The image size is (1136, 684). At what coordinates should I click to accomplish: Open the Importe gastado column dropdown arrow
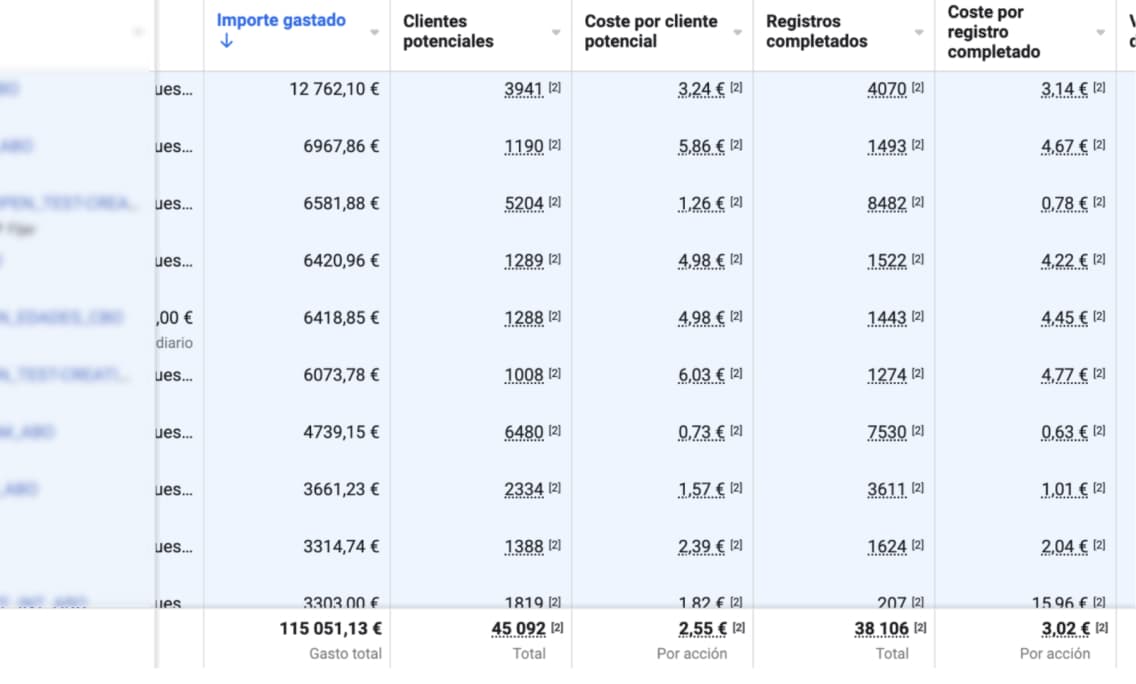374,32
